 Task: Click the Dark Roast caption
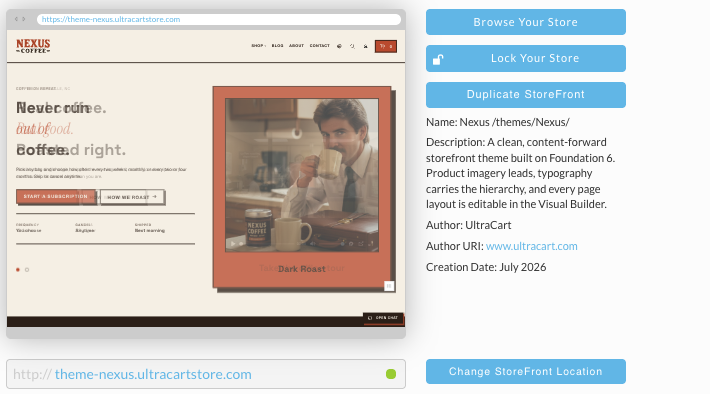302,269
